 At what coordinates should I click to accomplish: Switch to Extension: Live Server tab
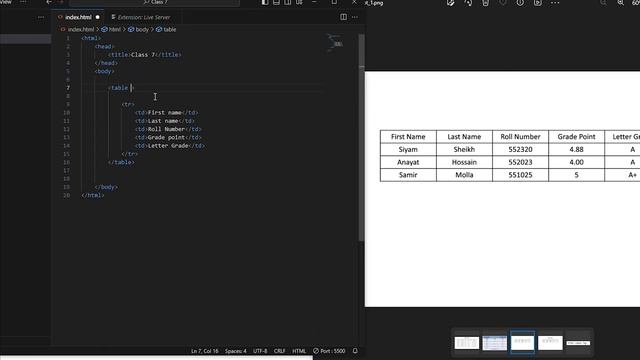(x=144, y=17)
